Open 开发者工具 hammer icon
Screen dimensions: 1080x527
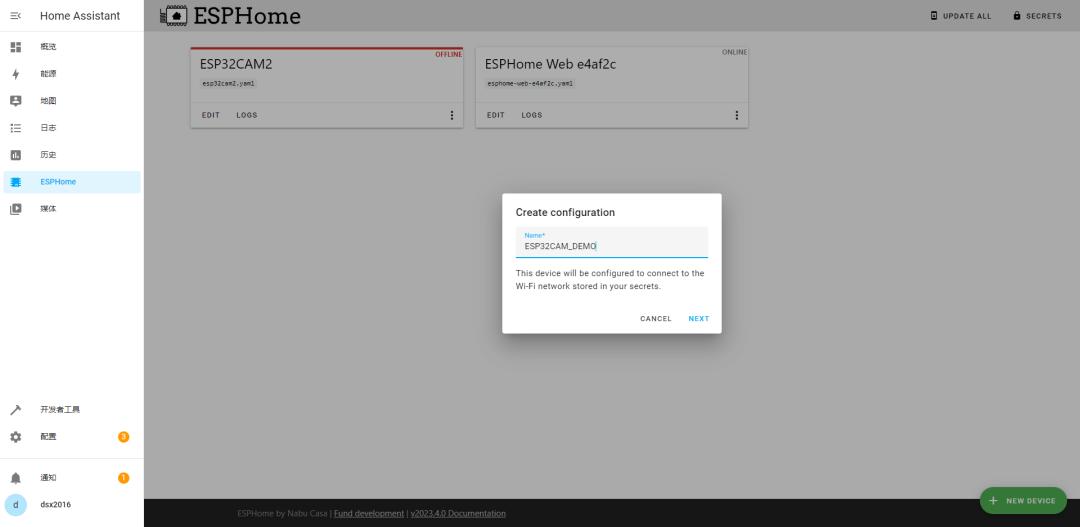click(x=15, y=410)
